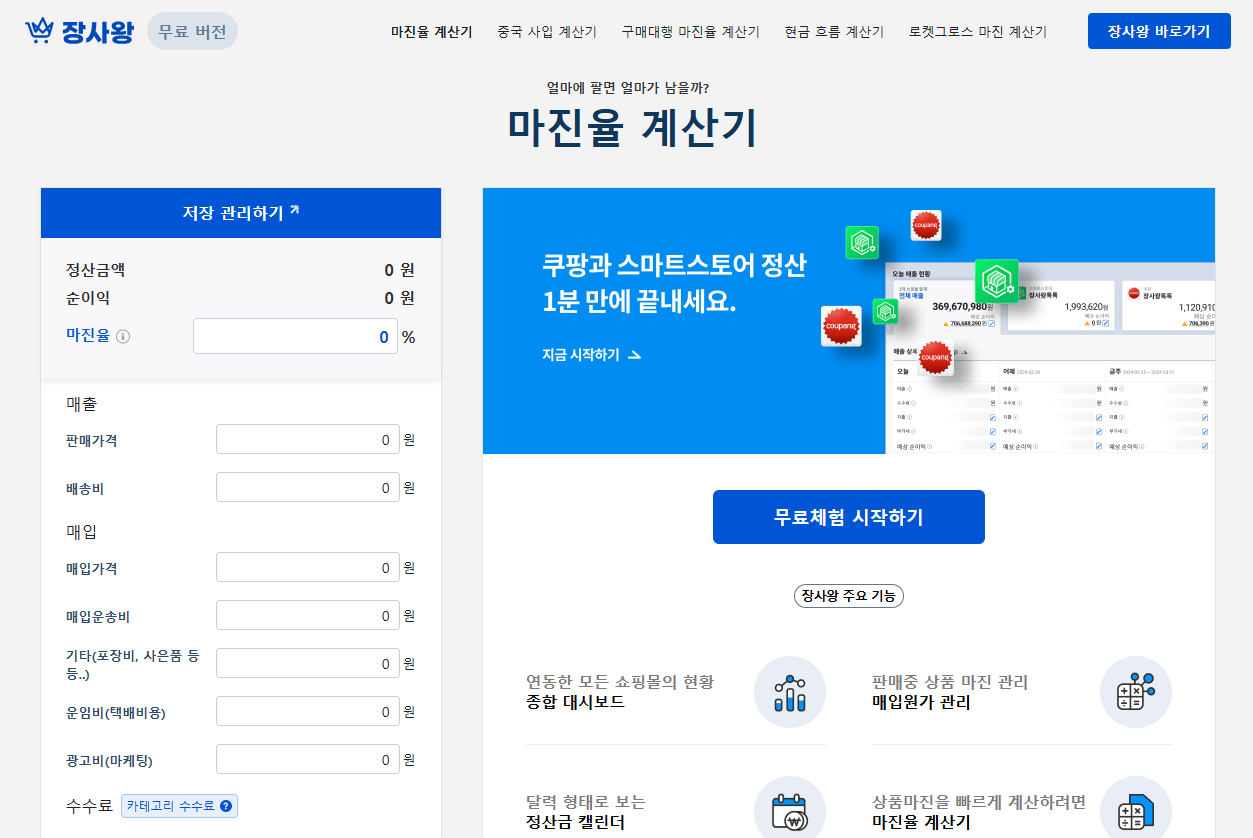The height and width of the screenshot is (838, 1253).
Task: Click the 지금 시작하기 banner link
Action: [x=592, y=355]
